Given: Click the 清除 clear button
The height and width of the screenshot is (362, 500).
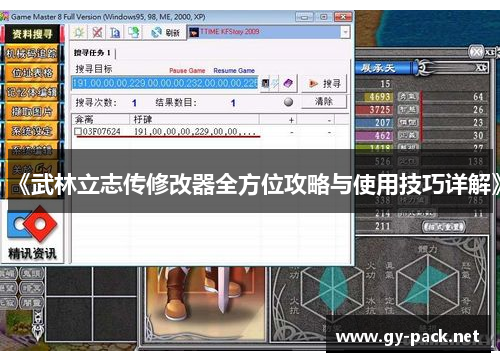Looking at the screenshot, I should [x=324, y=101].
